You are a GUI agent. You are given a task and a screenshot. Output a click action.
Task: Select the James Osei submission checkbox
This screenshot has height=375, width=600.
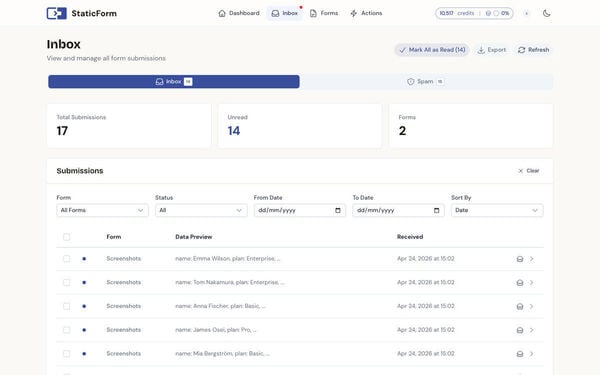[x=67, y=330]
